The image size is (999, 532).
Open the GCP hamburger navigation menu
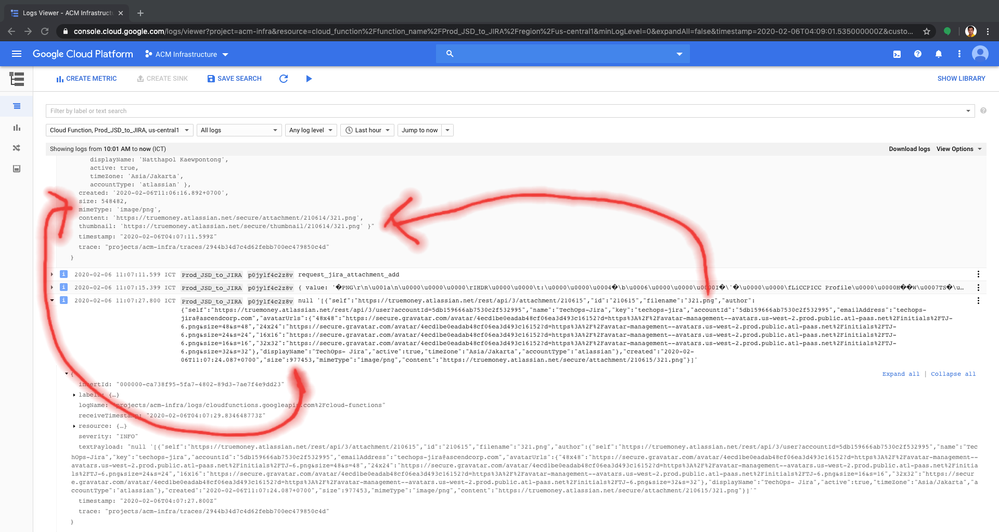(x=17, y=54)
